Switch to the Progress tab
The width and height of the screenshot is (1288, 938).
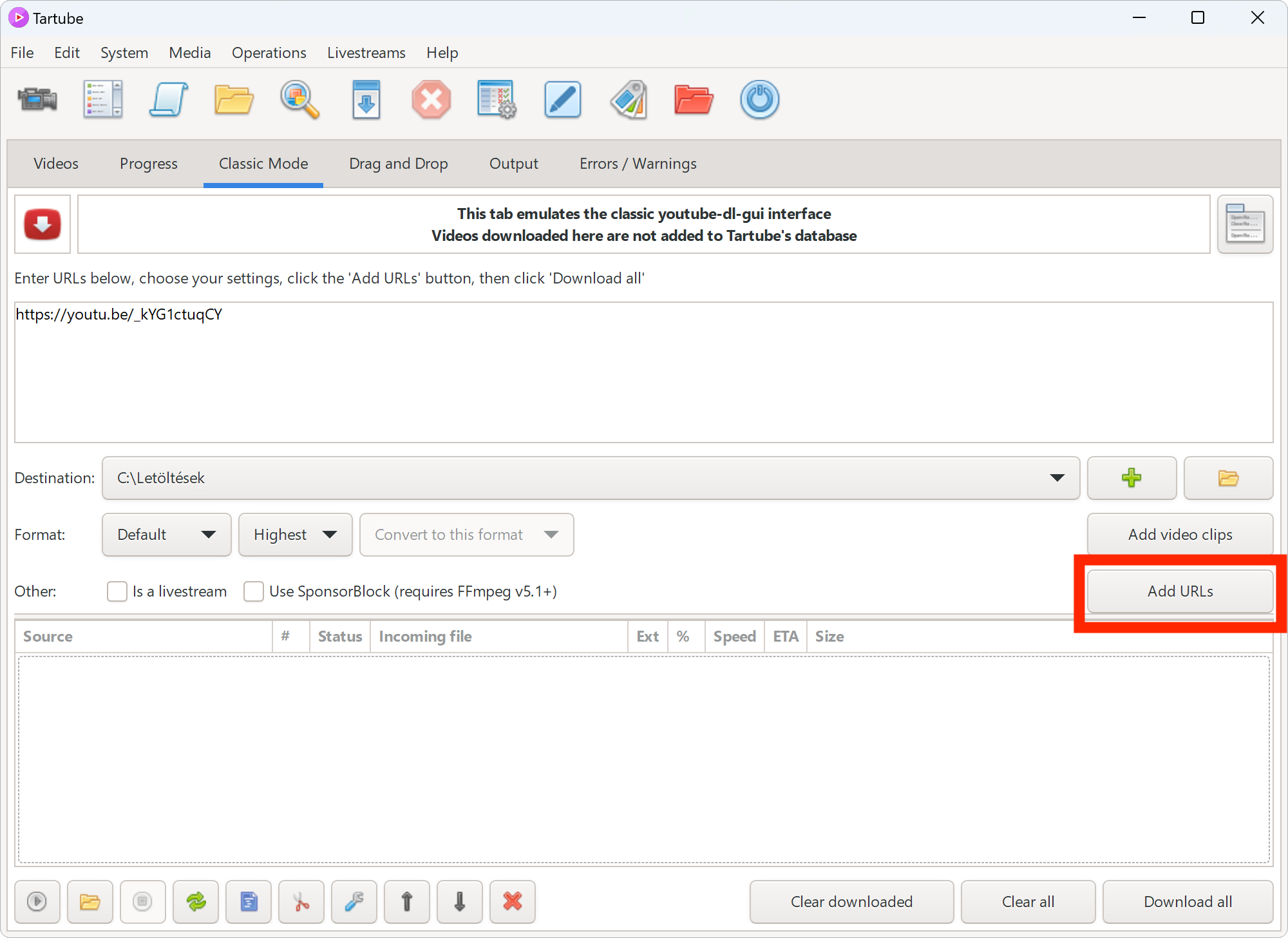click(149, 164)
